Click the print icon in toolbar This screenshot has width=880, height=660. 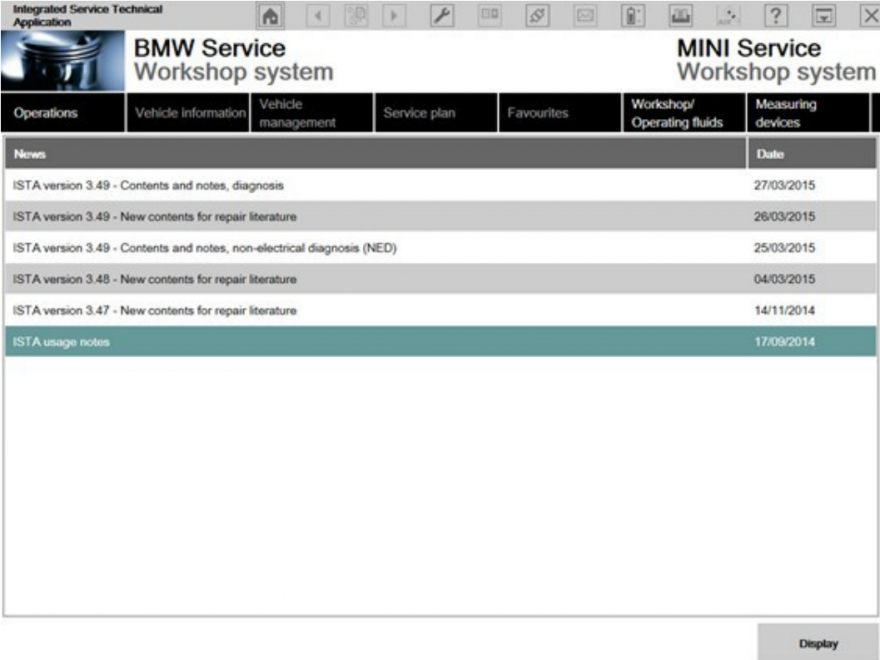(680, 16)
